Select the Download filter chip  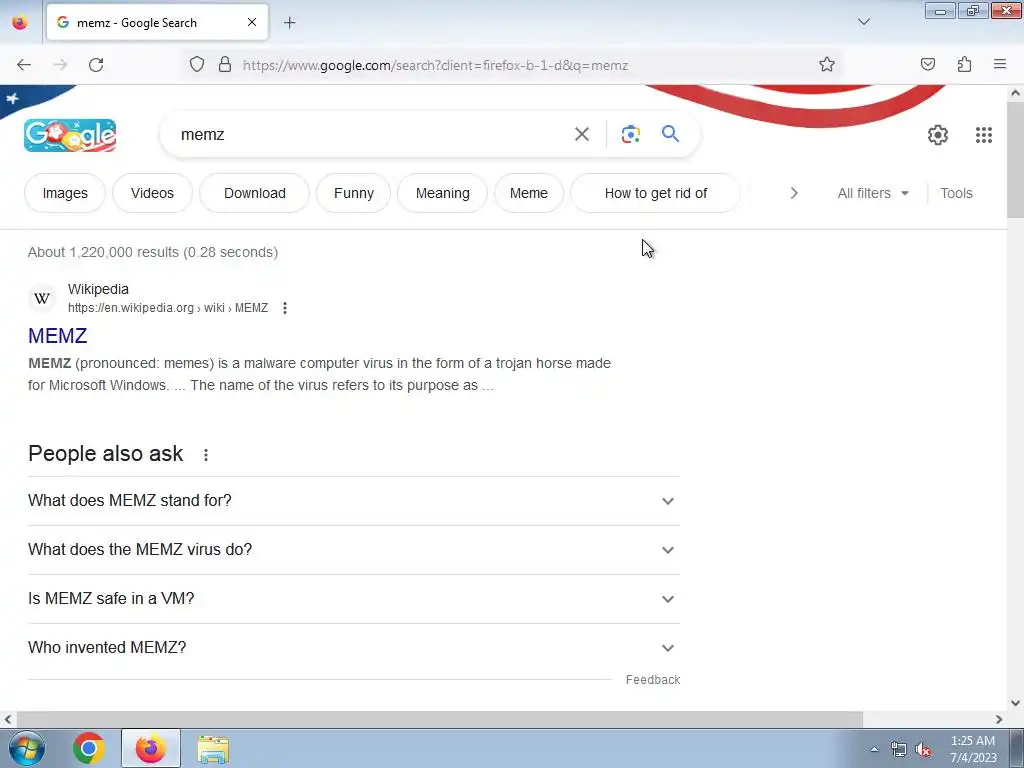(255, 193)
